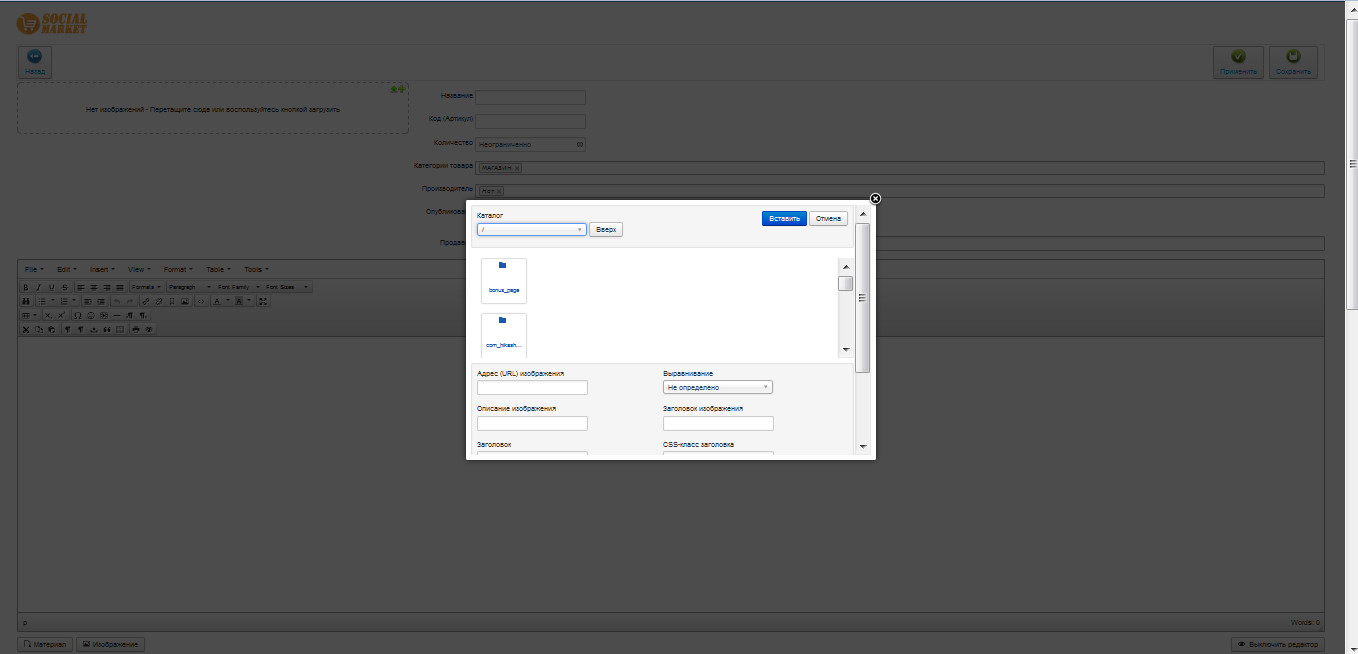Open the table insert dropdown icon
Image resolution: width=1358 pixels, height=654 pixels.
[x=30, y=316]
